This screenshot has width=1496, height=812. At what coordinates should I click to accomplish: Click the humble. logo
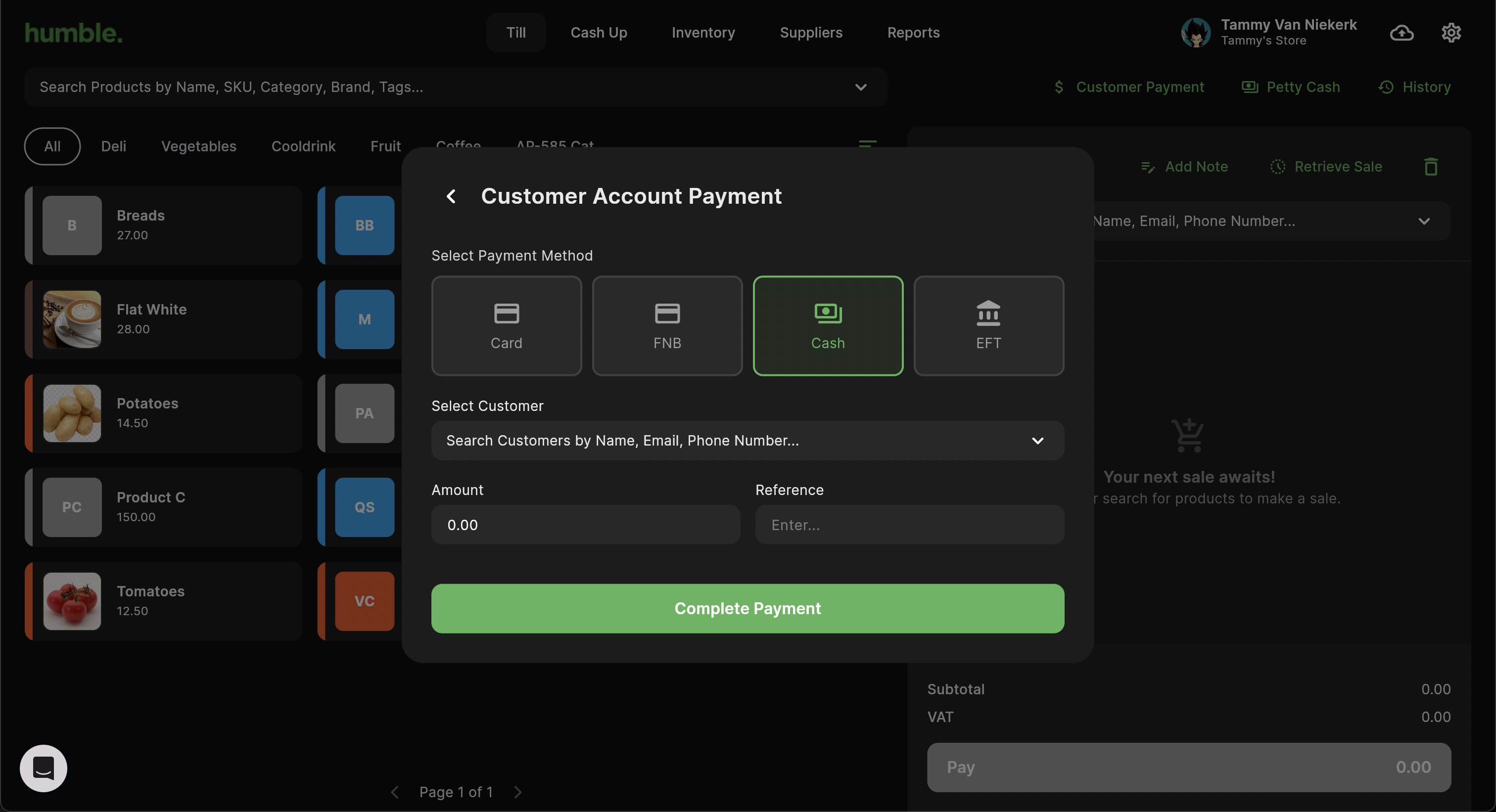pos(74,33)
